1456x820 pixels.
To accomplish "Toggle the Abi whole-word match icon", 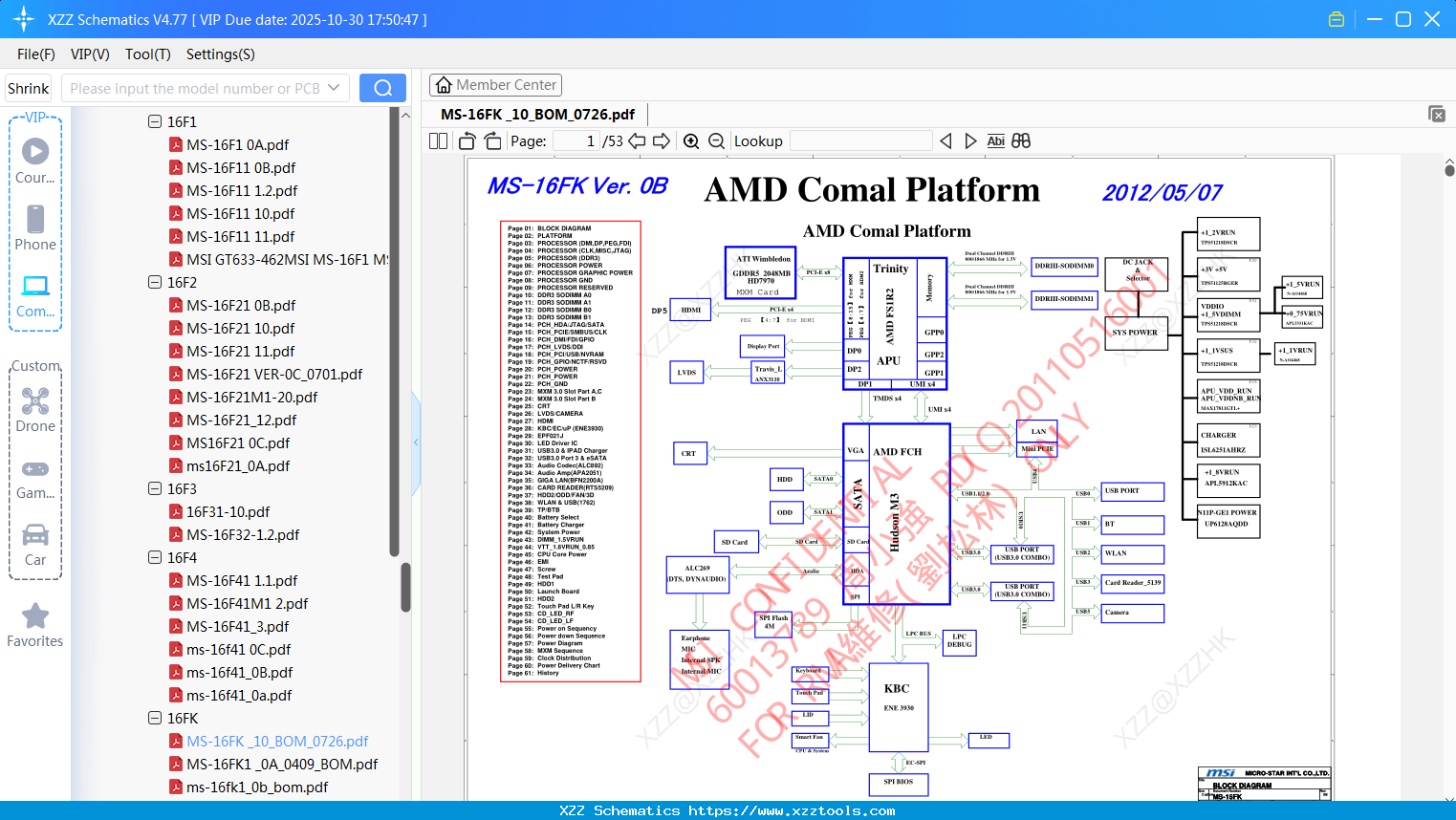I will (x=995, y=140).
